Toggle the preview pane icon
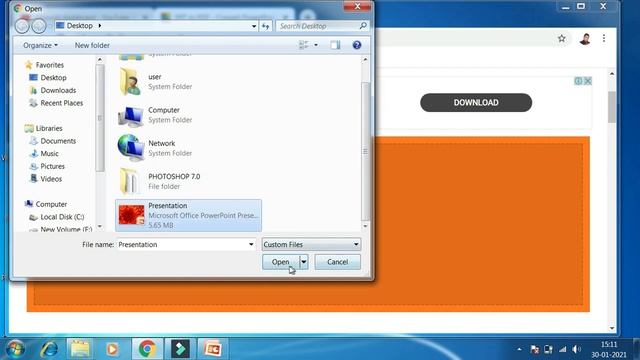640x360 pixels. [x=335, y=45]
